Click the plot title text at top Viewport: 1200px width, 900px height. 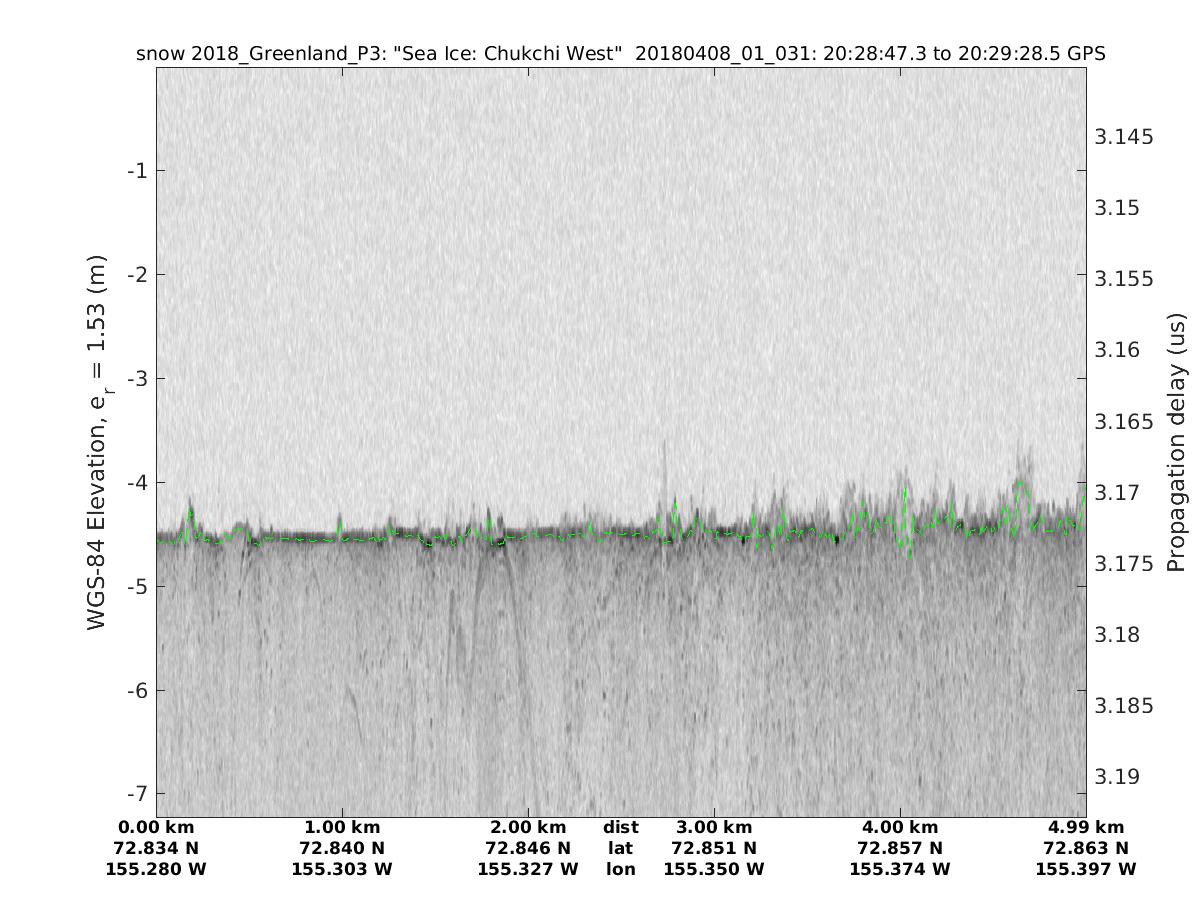[x=620, y=53]
